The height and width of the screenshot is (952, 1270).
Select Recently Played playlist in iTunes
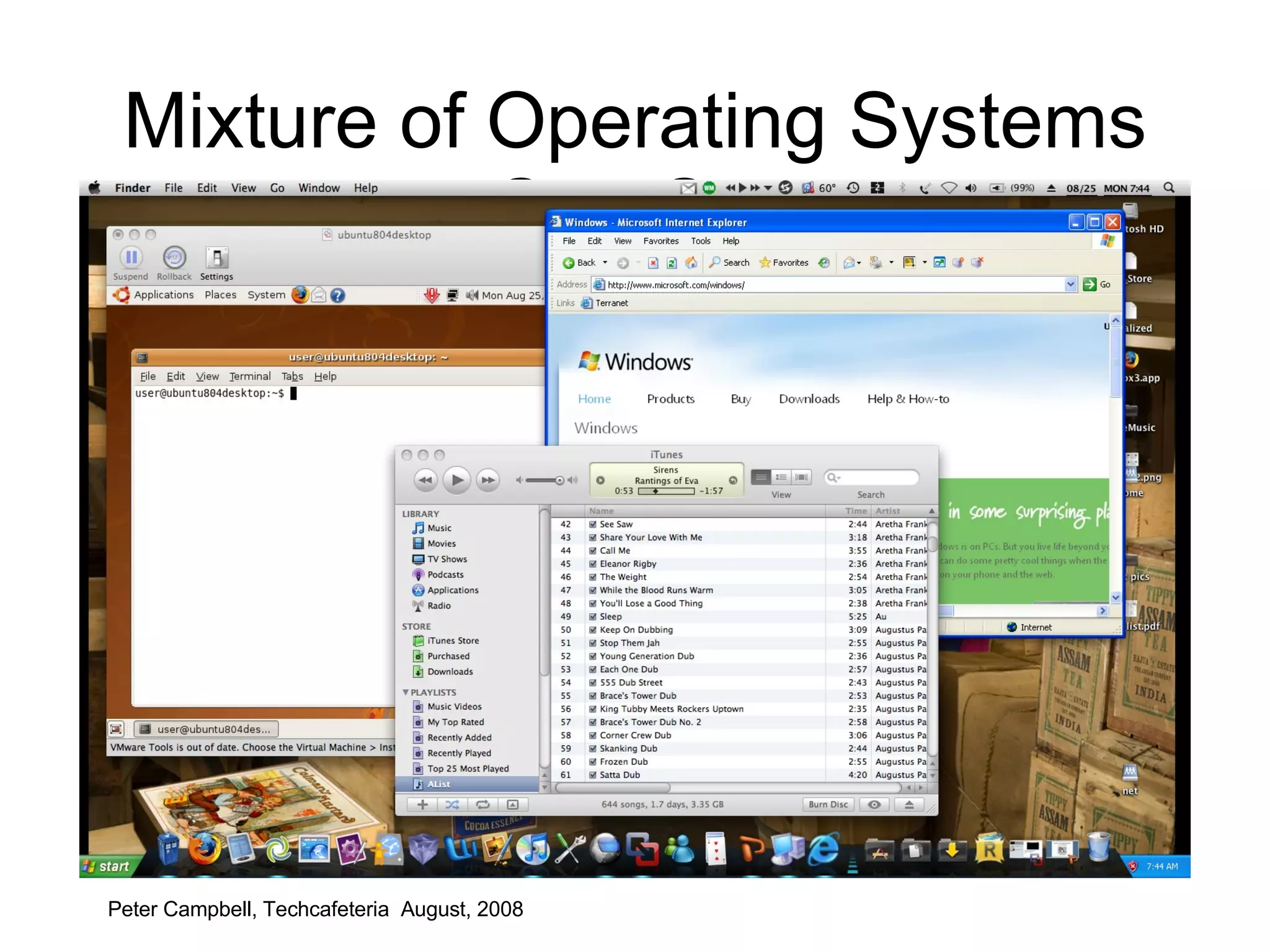click(460, 753)
